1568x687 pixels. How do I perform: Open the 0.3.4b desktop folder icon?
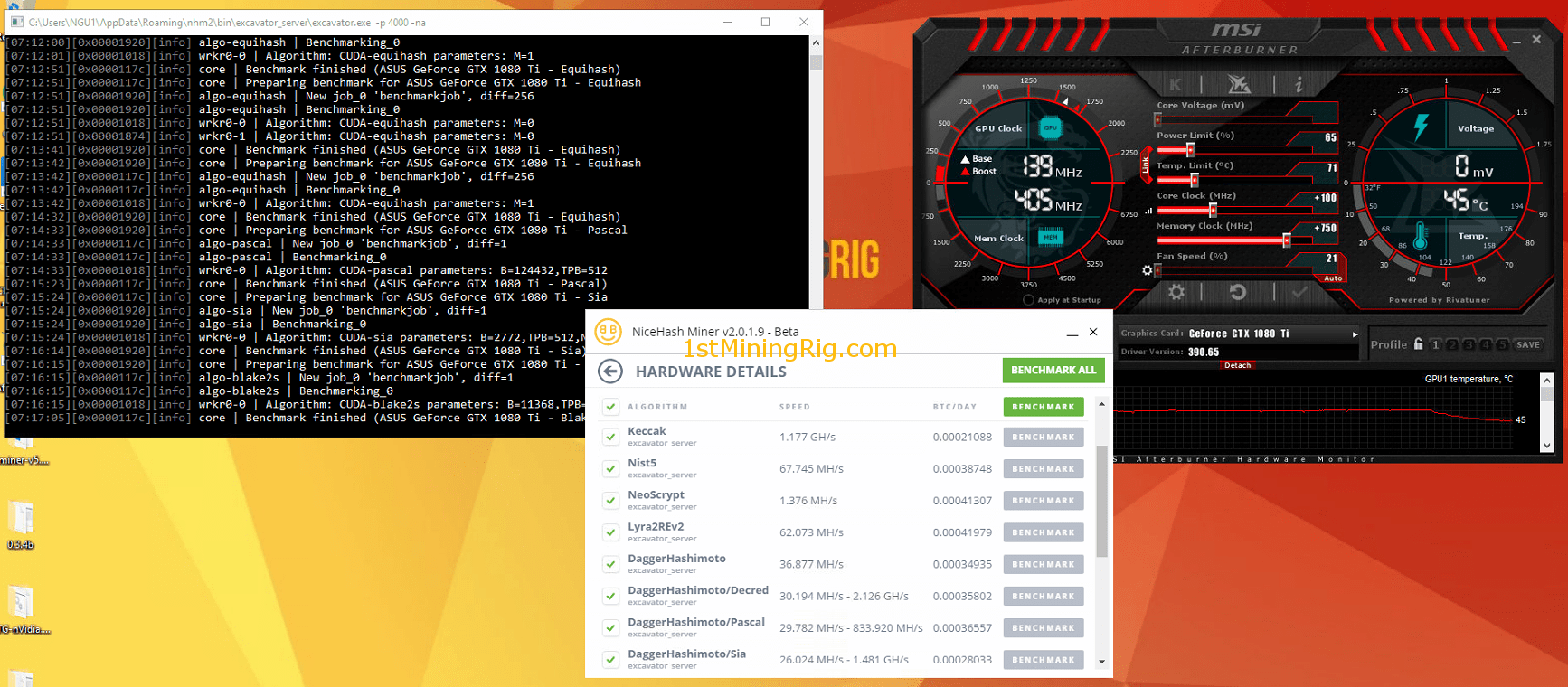coord(21,525)
